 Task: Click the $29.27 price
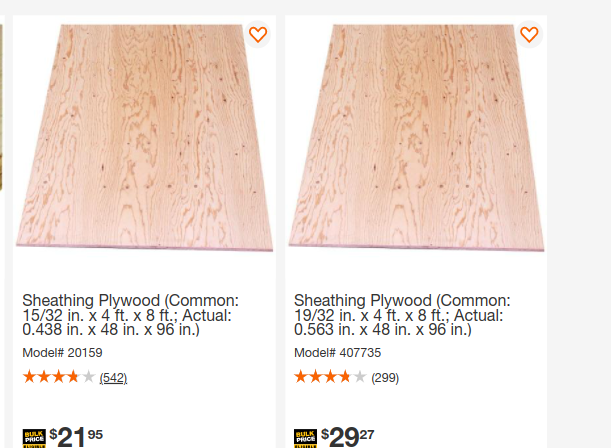coord(348,436)
